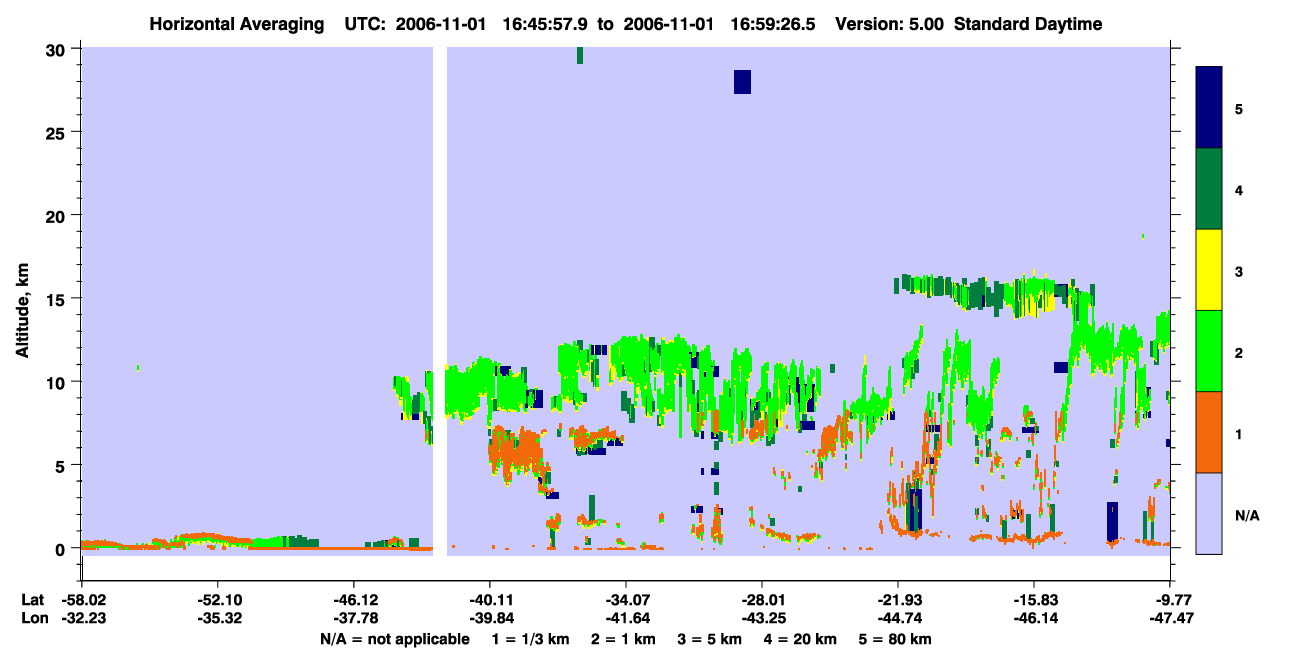This screenshot has height=667, width=1300.
Task: Click latitude value -21.93
Action: (x=899, y=600)
